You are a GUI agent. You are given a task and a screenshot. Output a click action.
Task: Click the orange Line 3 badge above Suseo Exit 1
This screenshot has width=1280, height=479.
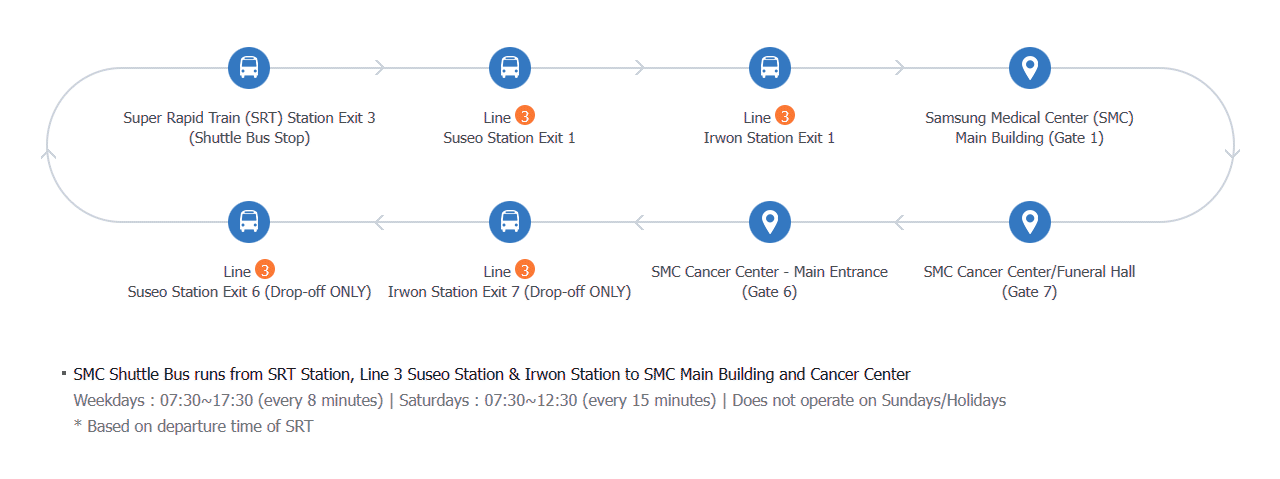click(x=525, y=117)
